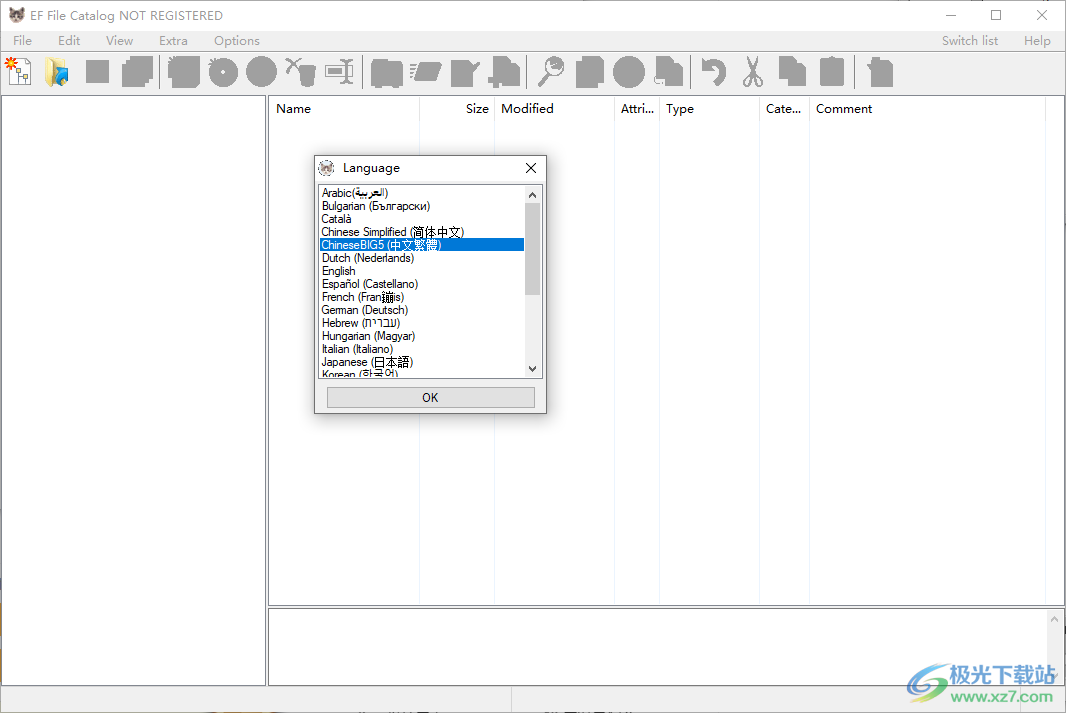Click the undo curved arrow icon
This screenshot has height=713, width=1066.
point(713,72)
